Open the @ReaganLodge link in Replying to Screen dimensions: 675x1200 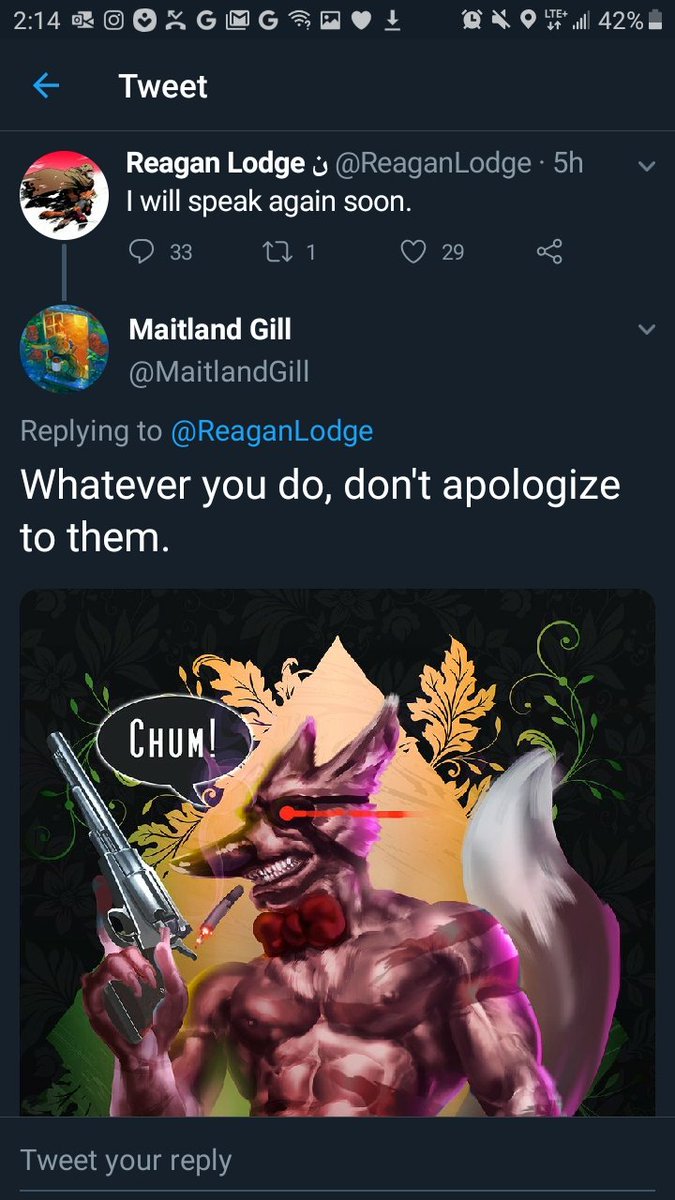tap(272, 431)
